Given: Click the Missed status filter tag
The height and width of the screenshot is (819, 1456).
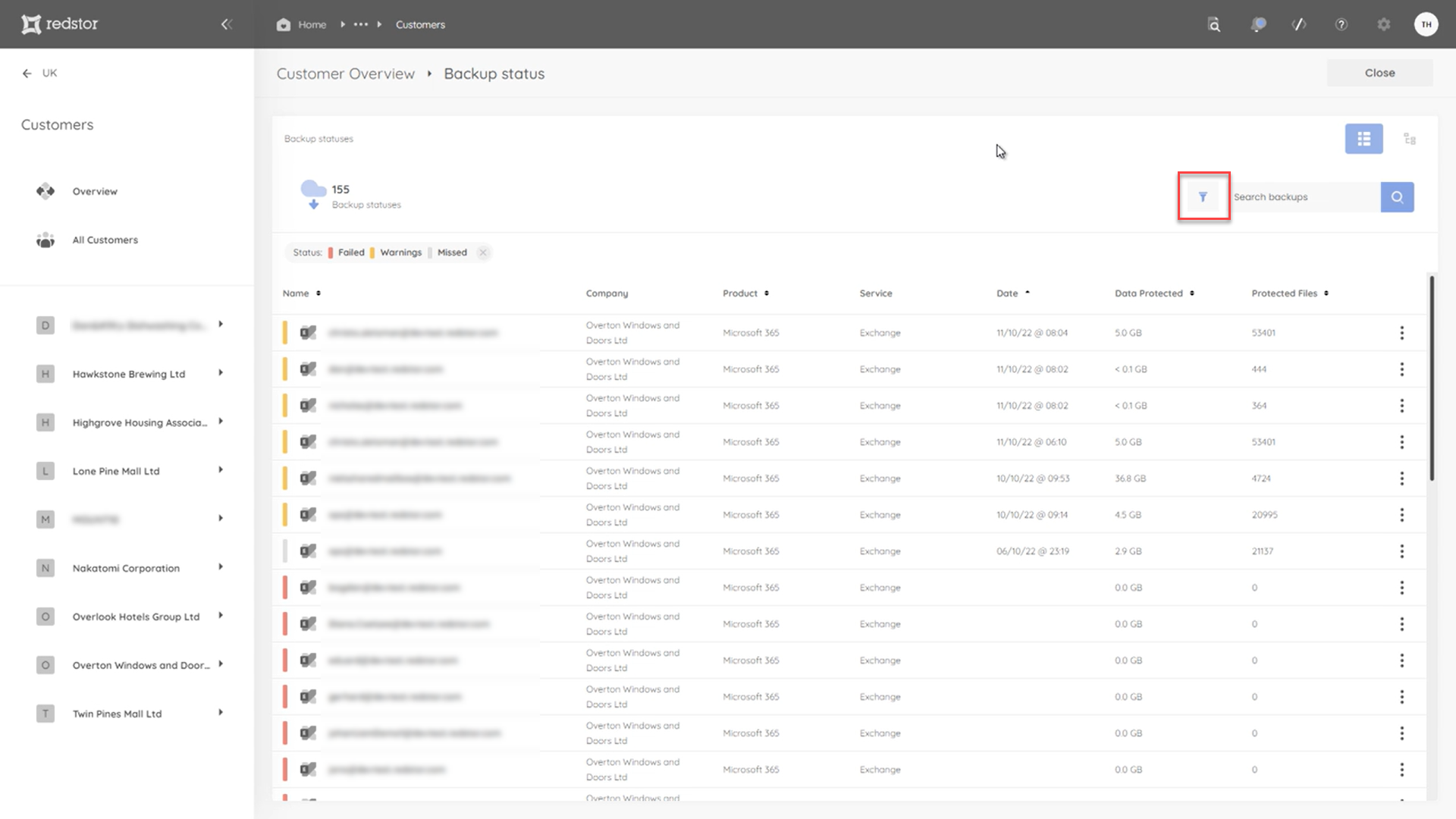Looking at the screenshot, I should (x=448, y=253).
